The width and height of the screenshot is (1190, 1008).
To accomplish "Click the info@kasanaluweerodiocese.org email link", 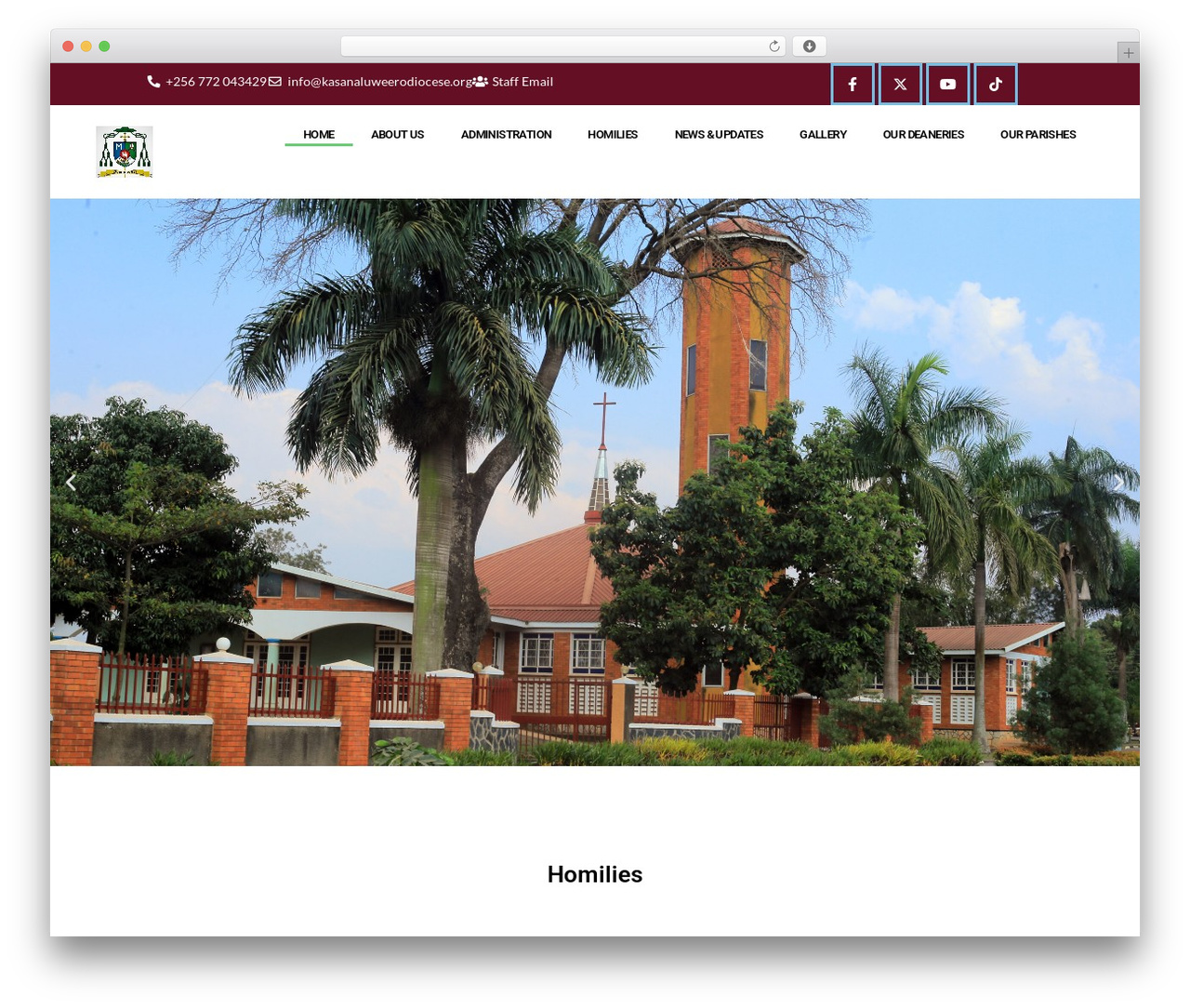I will (x=379, y=82).
